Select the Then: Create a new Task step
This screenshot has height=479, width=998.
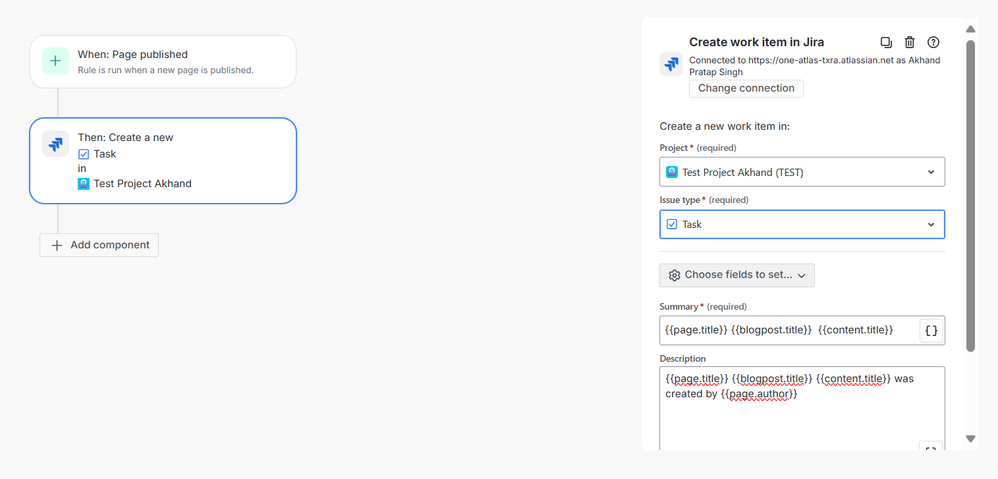163,161
